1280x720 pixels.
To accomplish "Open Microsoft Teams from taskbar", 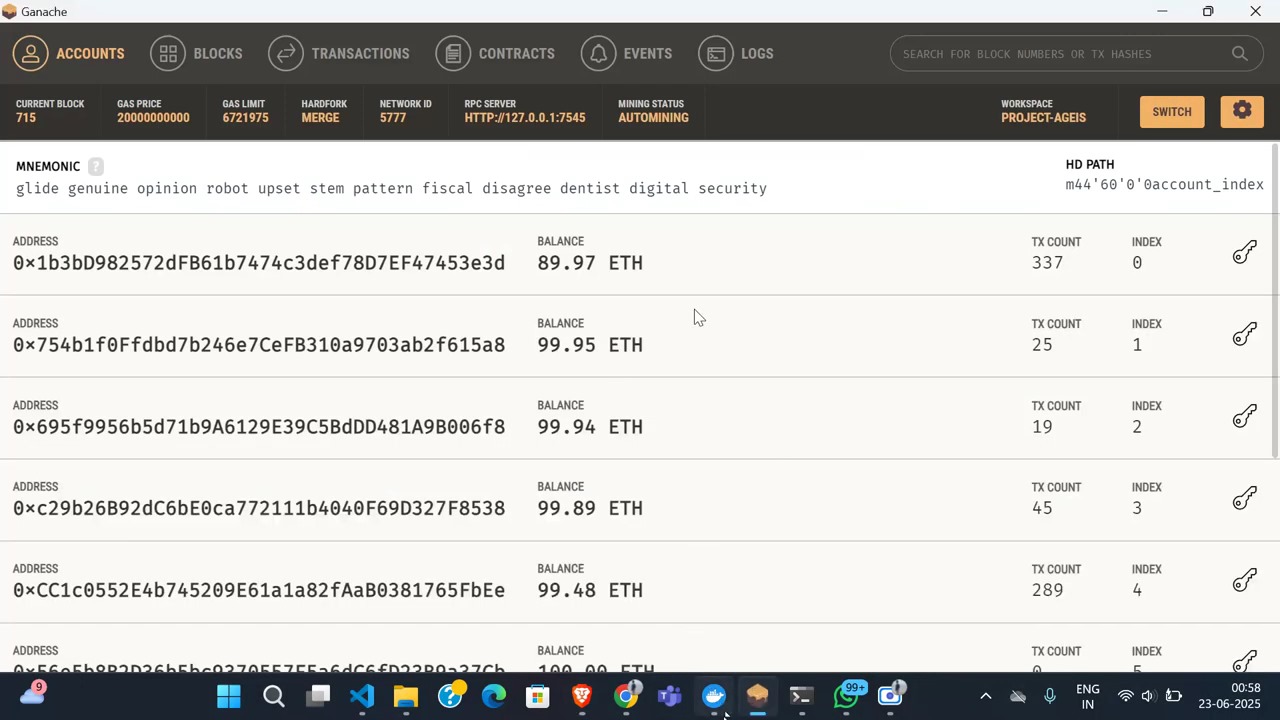I will pos(670,696).
